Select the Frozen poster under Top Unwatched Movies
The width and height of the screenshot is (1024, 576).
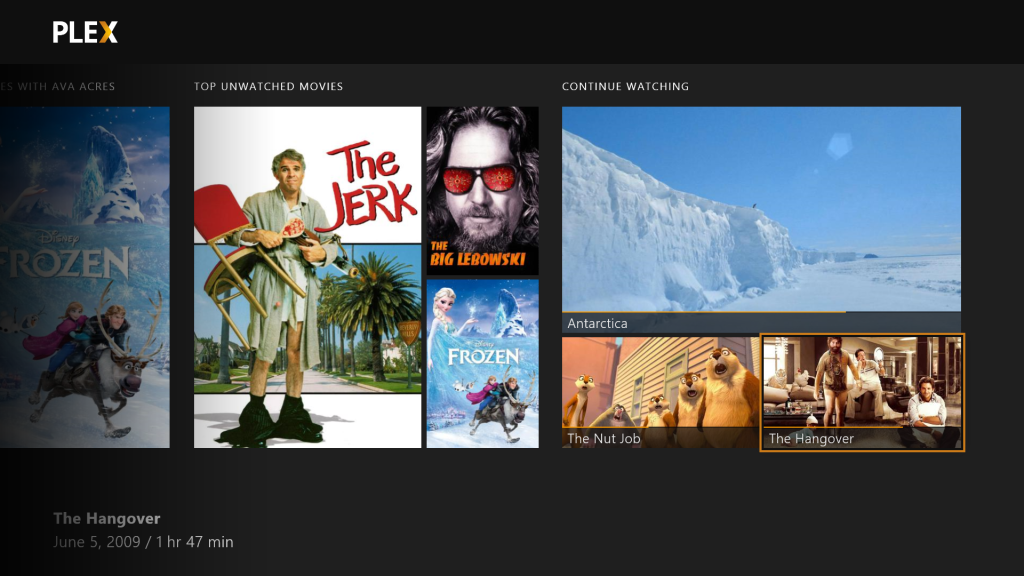coord(483,364)
